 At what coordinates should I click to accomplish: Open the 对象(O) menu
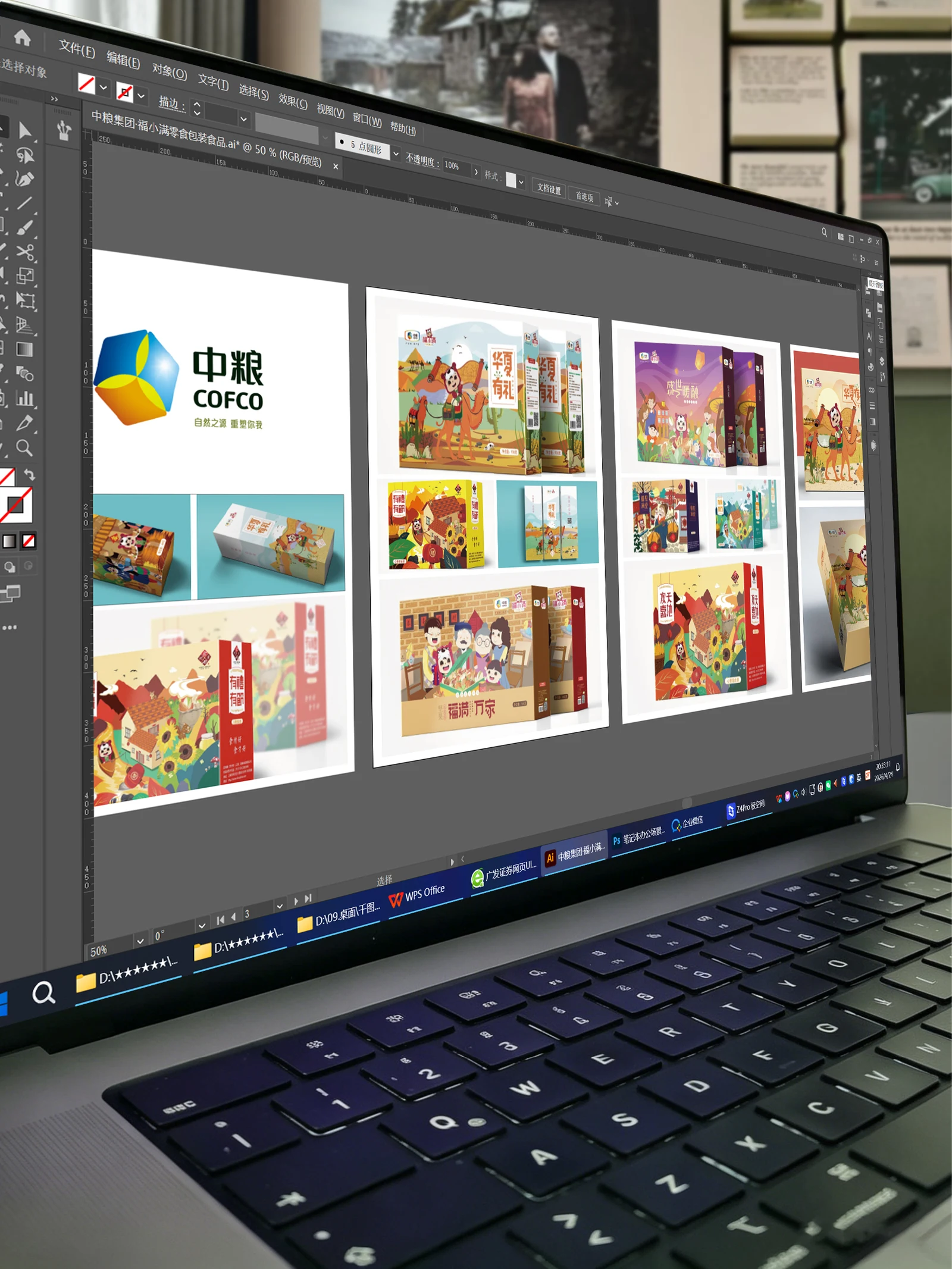(x=170, y=71)
